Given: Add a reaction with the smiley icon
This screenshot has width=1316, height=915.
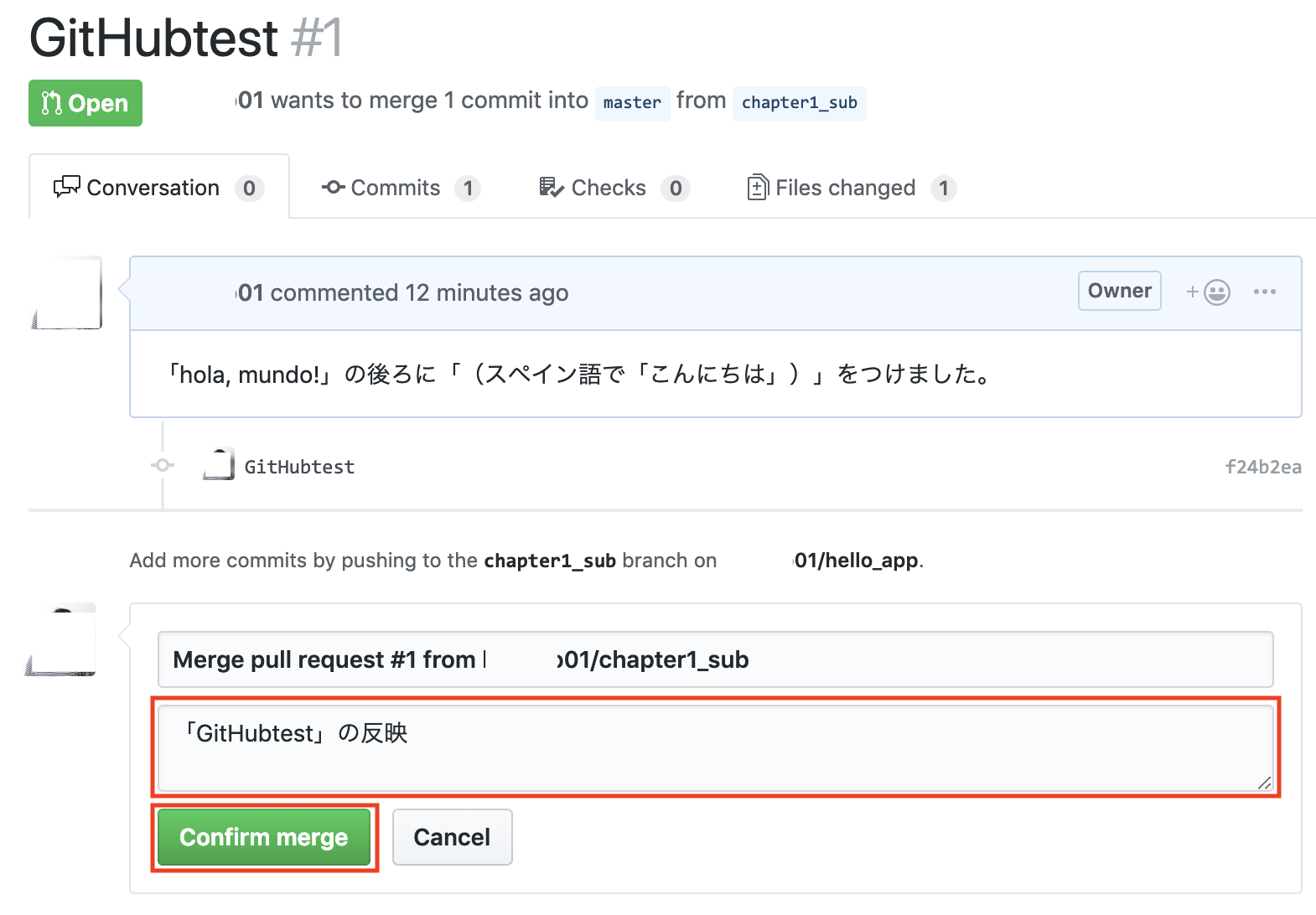Looking at the screenshot, I should click(1208, 292).
